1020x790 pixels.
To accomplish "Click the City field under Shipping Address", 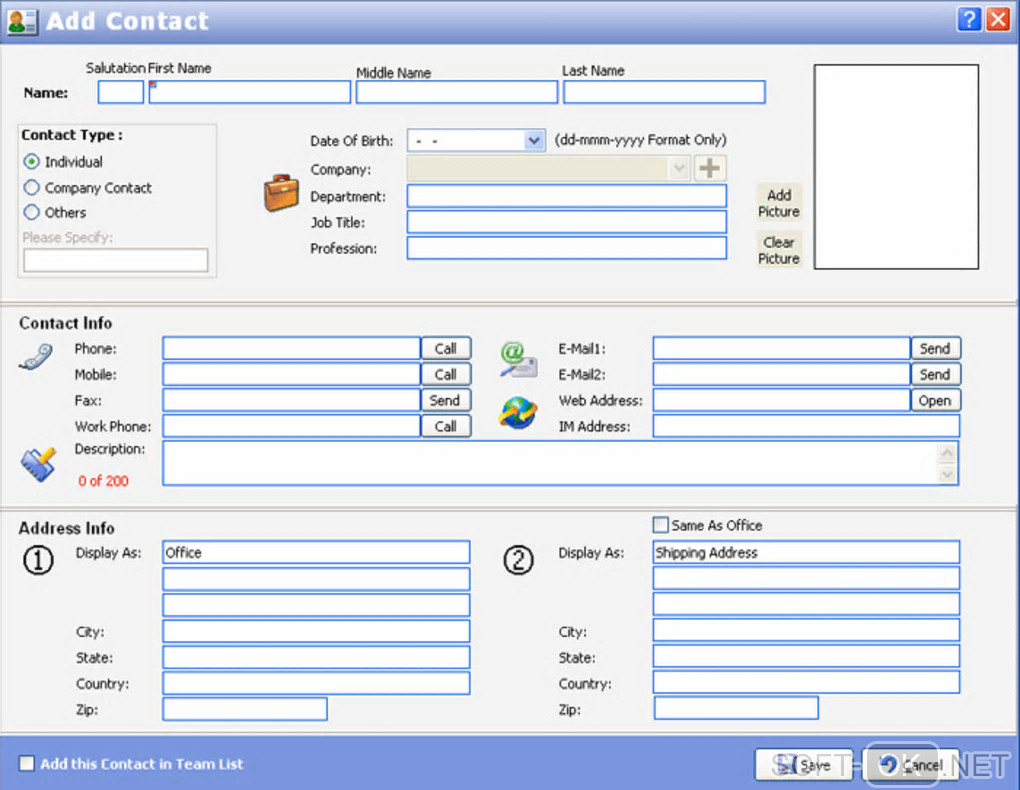I will point(806,630).
